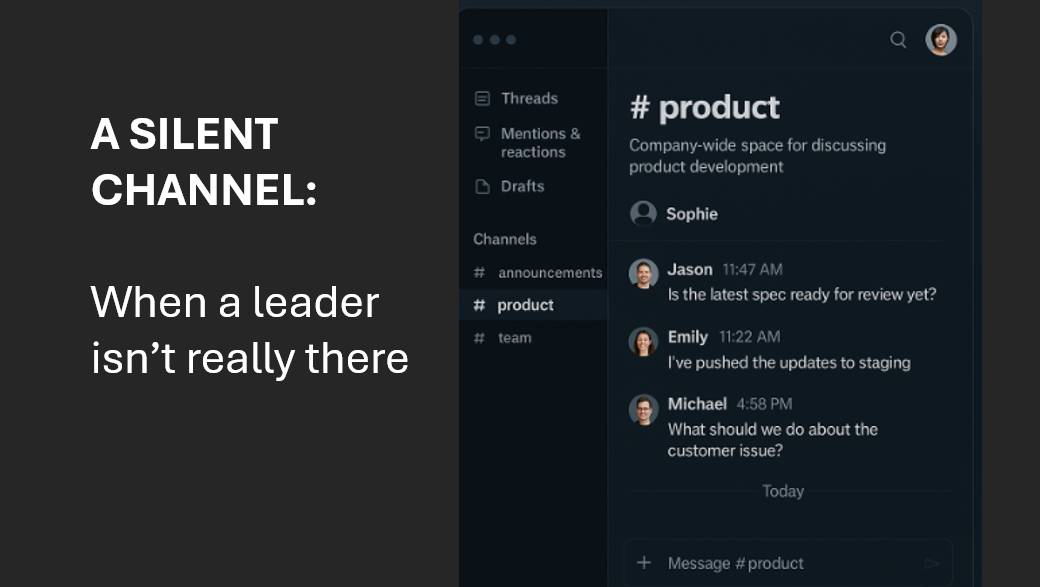Click the profile avatar in top right

pyautogui.click(x=941, y=40)
